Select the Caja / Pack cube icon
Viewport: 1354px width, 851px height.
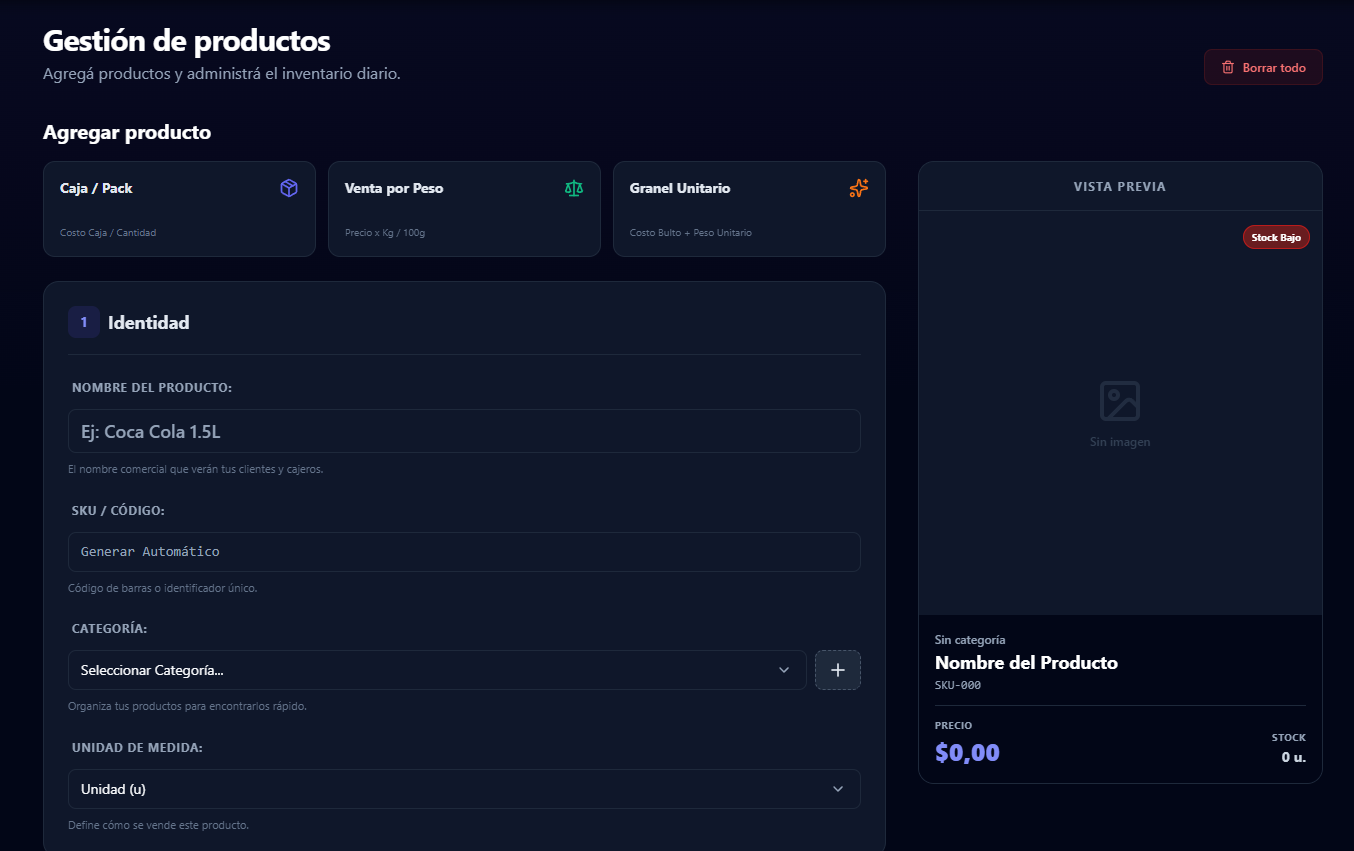tap(289, 187)
